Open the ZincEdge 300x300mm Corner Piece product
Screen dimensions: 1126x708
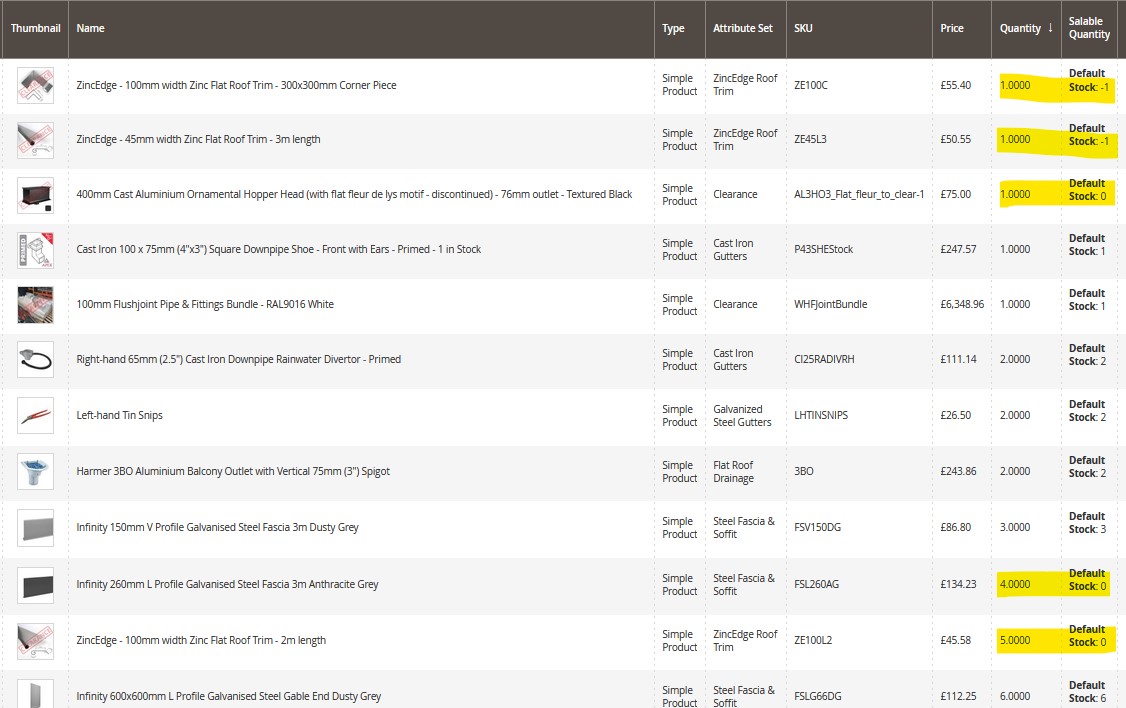234,85
